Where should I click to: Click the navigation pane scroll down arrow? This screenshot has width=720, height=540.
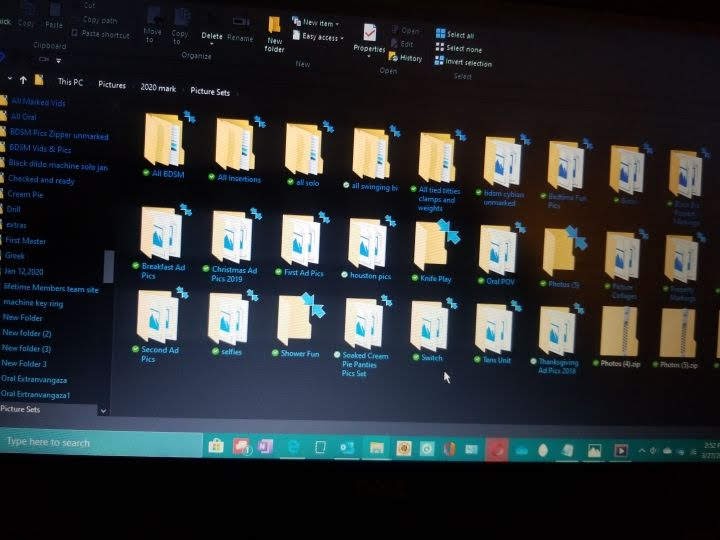tap(103, 410)
